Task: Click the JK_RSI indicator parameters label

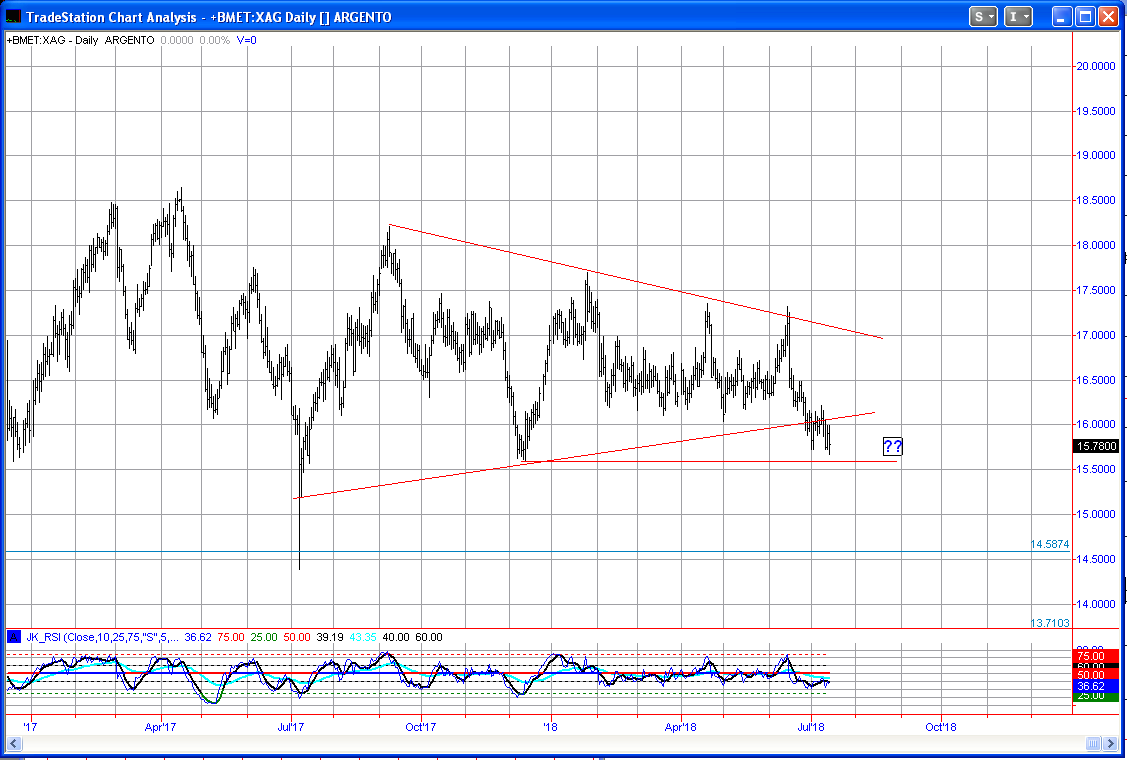Action: tap(104, 637)
